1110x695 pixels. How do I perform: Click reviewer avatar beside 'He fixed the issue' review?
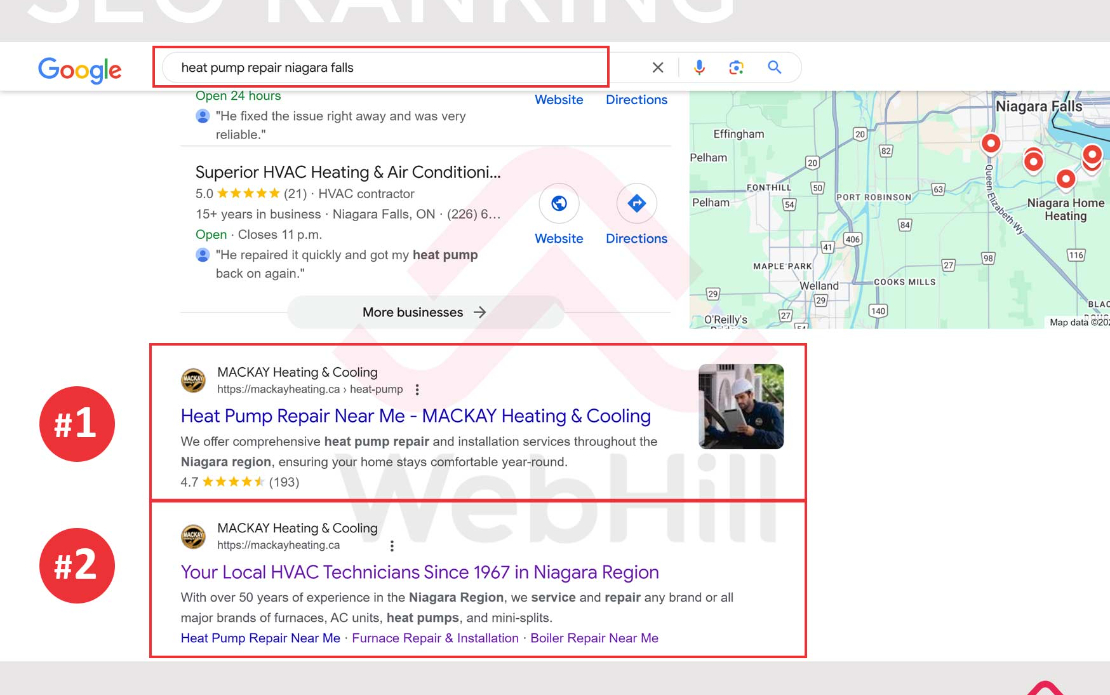tap(202, 116)
